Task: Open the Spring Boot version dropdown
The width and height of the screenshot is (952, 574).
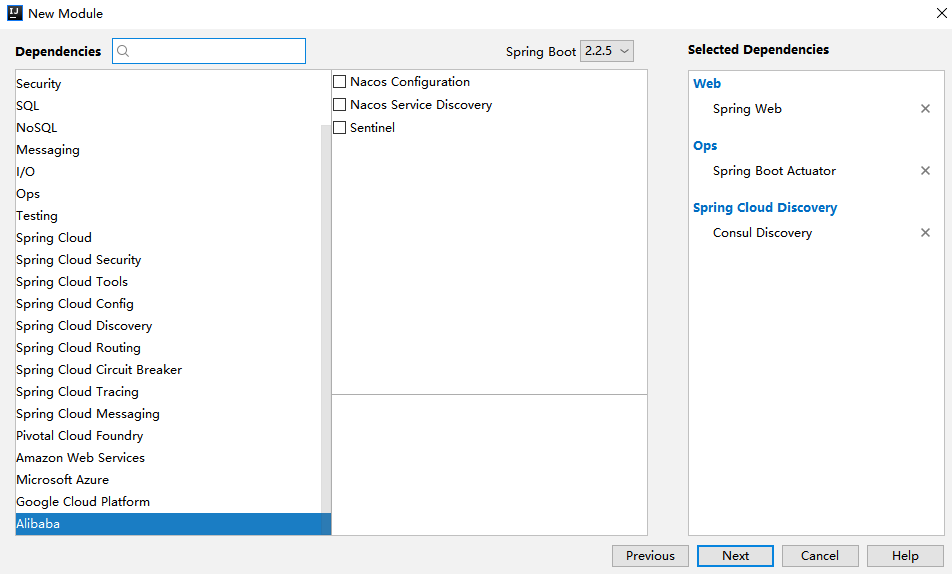Action: coord(607,51)
